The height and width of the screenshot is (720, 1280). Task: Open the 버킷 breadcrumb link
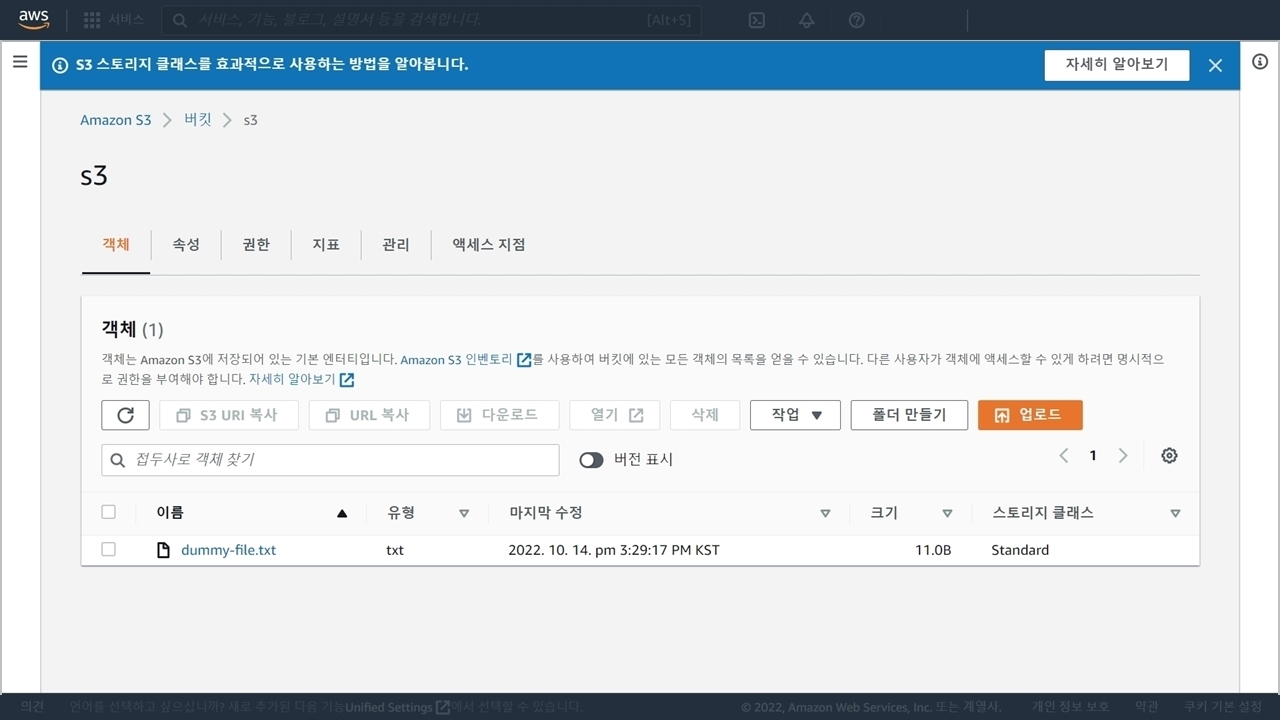(198, 120)
